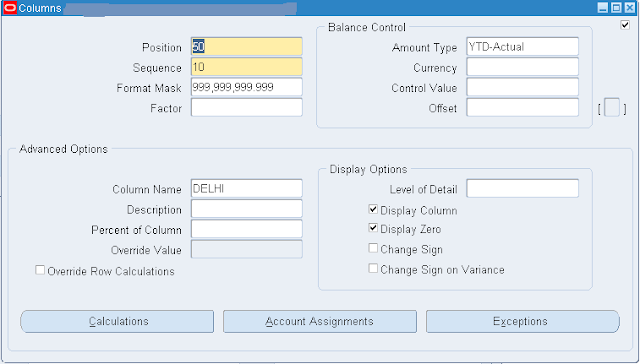Uncheck the Display Zero checkbox
The width and height of the screenshot is (640, 364).
coord(373,228)
